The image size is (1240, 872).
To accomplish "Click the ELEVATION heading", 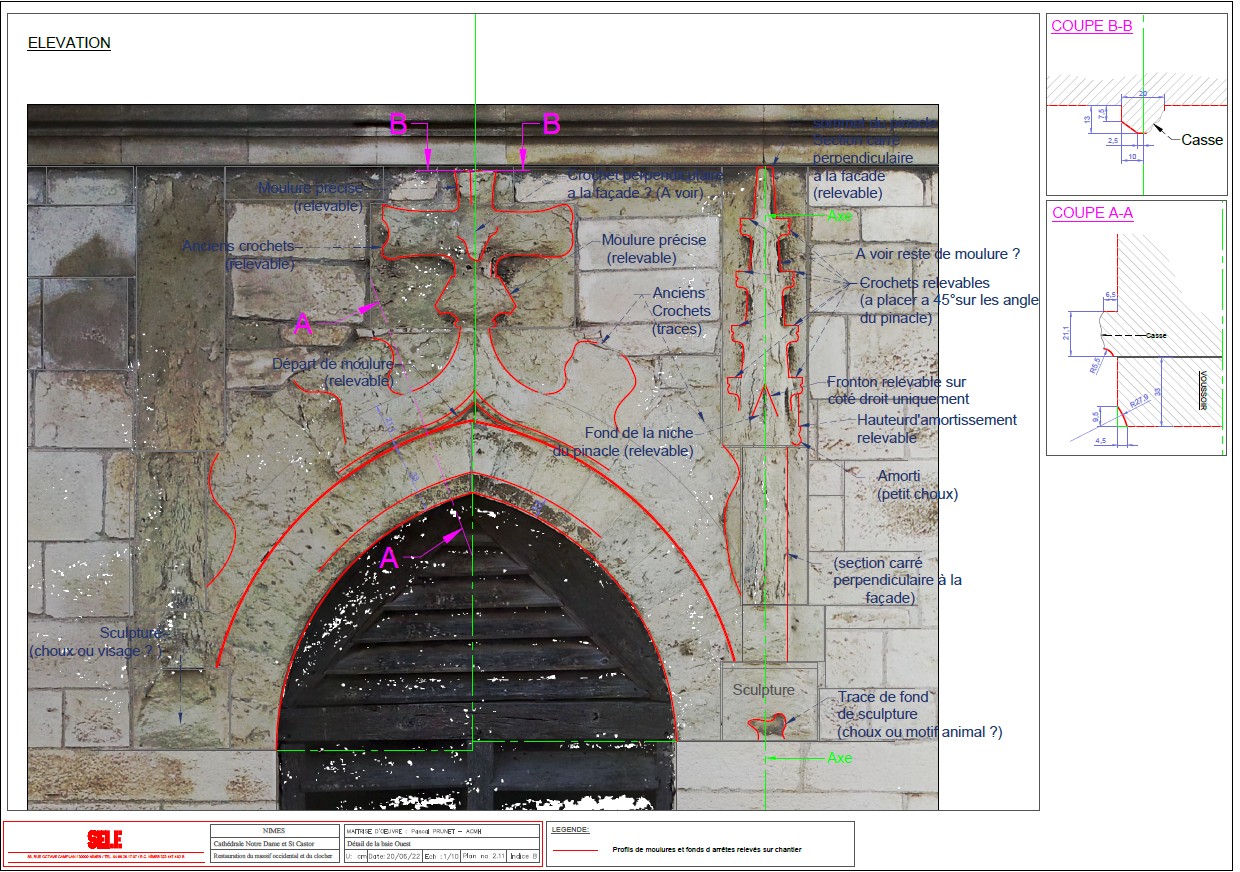I will pos(69,43).
